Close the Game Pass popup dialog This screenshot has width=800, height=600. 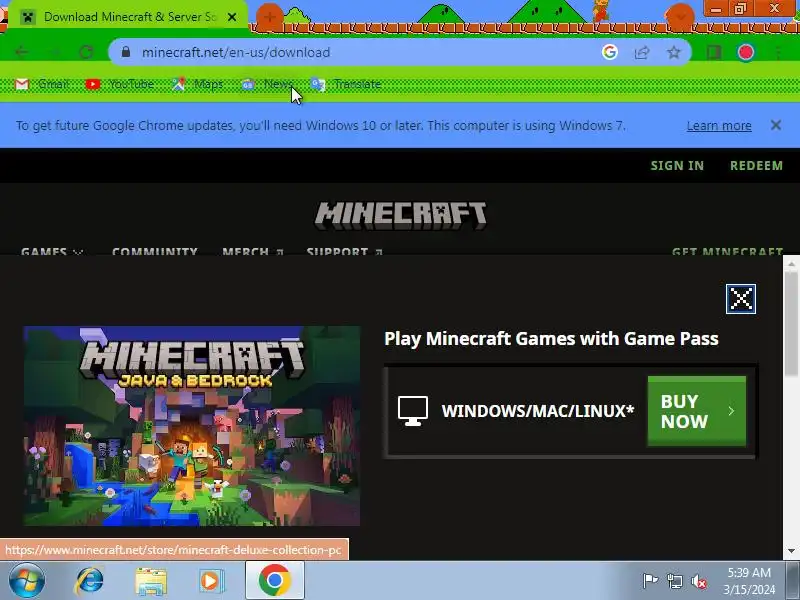(741, 299)
